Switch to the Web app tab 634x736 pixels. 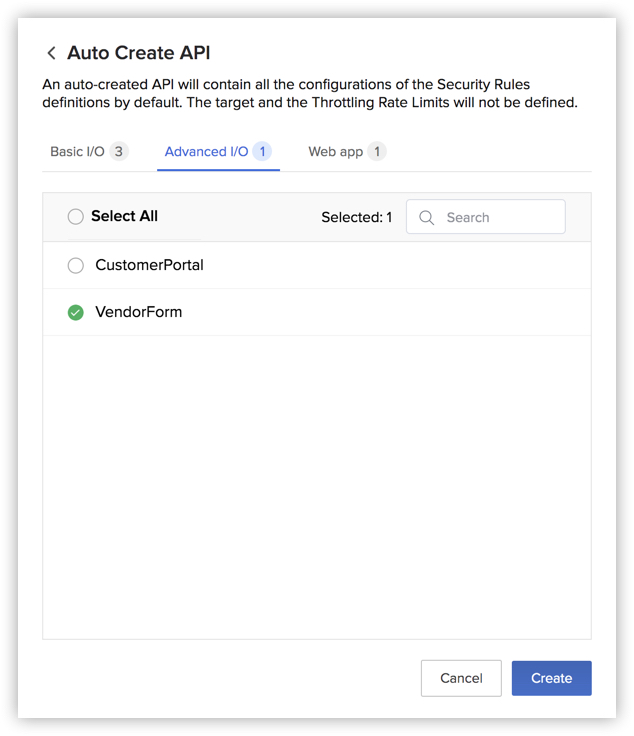pyautogui.click(x=335, y=152)
